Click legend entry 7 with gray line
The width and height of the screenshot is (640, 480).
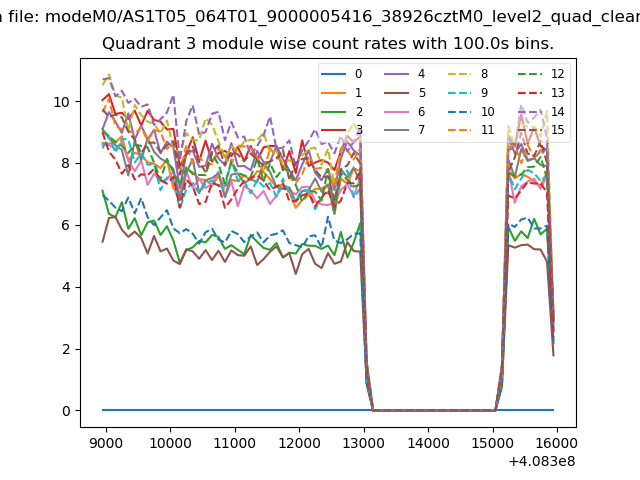(403, 130)
